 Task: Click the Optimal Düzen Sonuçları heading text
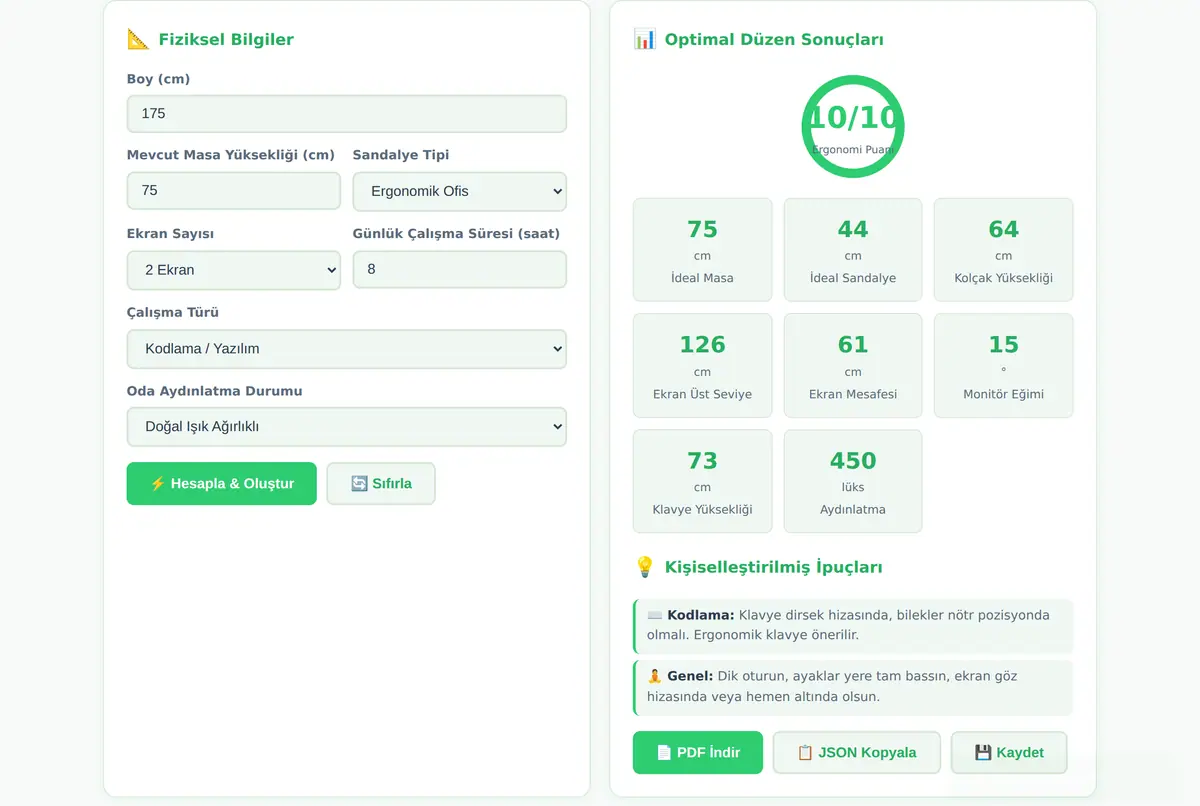click(x=774, y=40)
